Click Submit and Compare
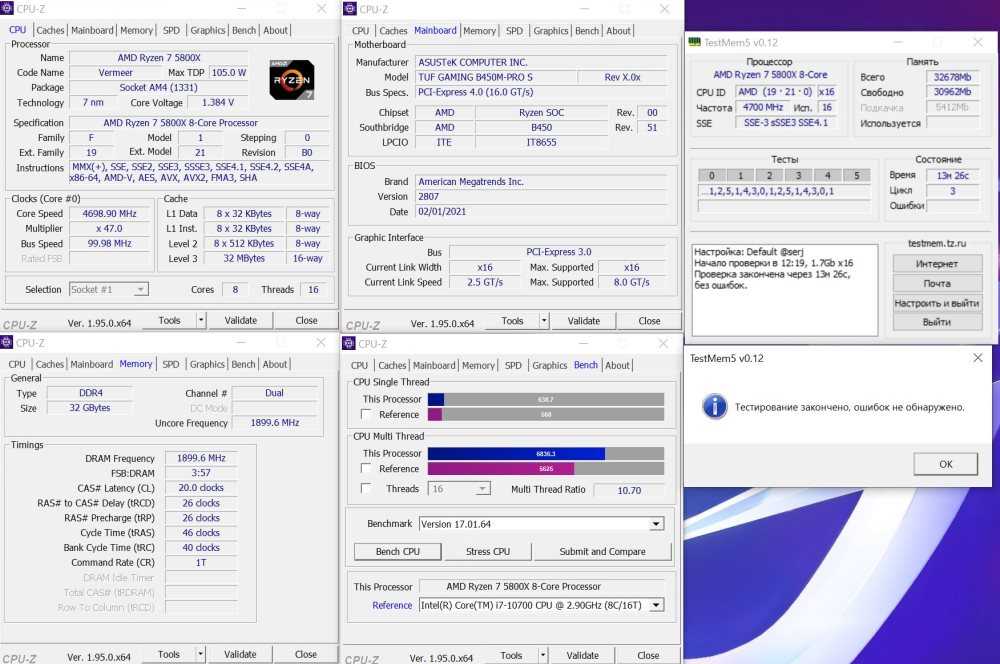 click(x=603, y=551)
